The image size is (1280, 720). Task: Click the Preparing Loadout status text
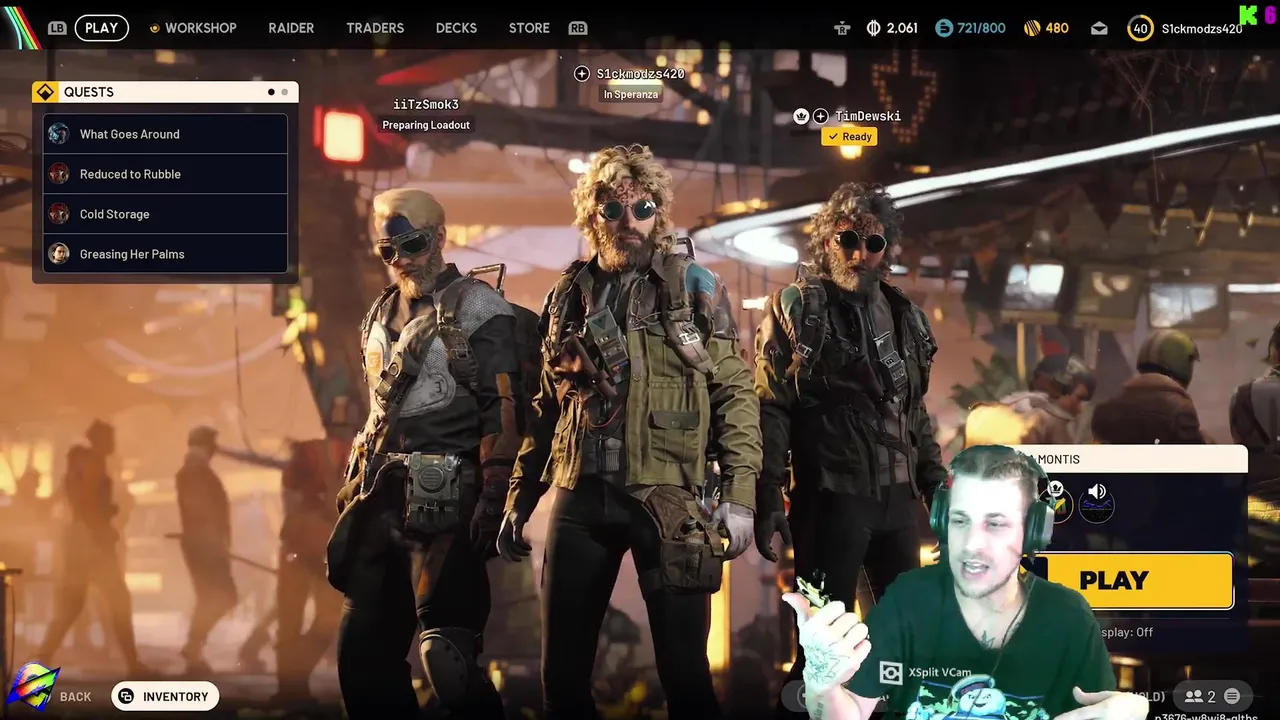[426, 125]
